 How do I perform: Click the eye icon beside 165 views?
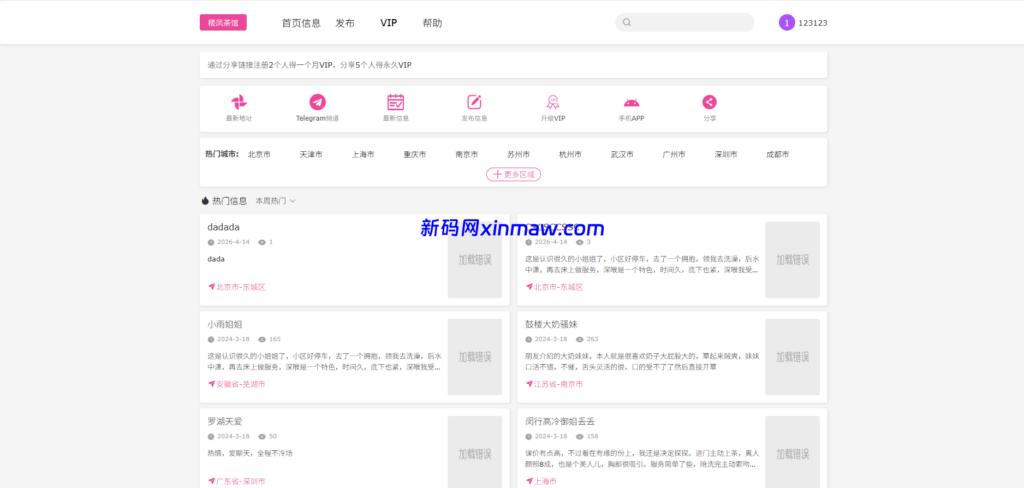point(262,339)
